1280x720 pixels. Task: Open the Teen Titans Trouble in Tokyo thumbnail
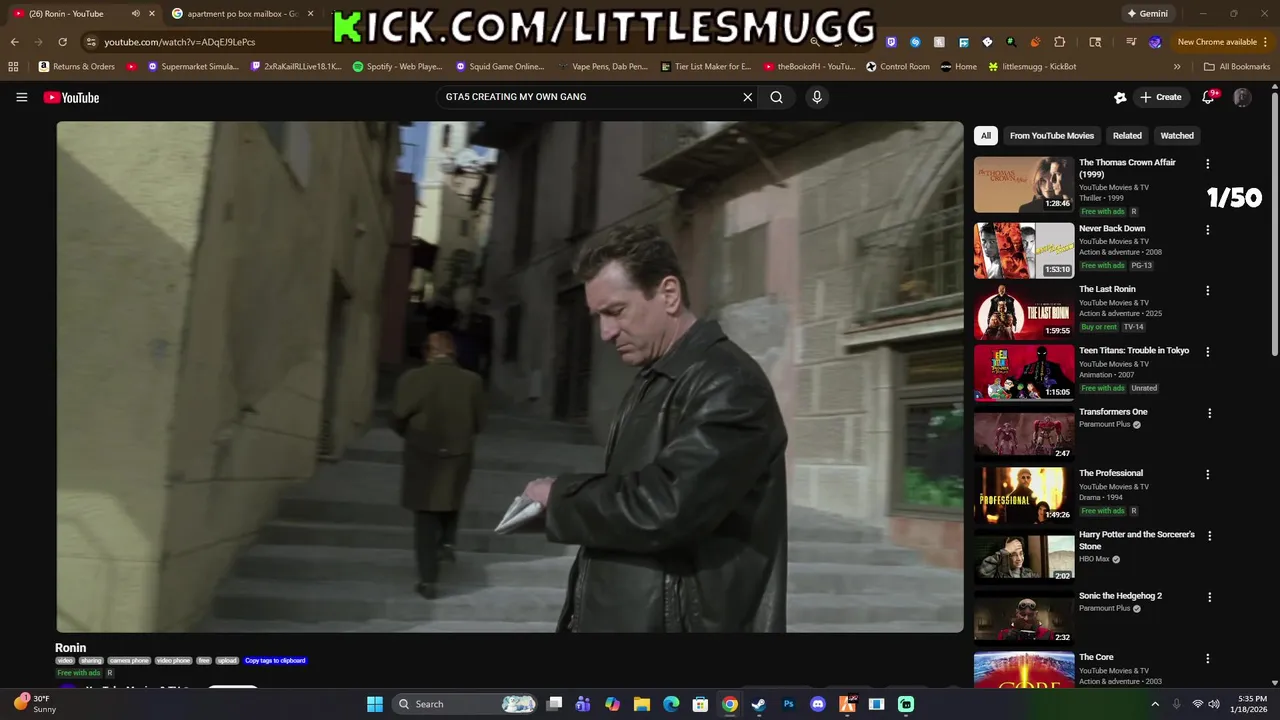point(1024,372)
